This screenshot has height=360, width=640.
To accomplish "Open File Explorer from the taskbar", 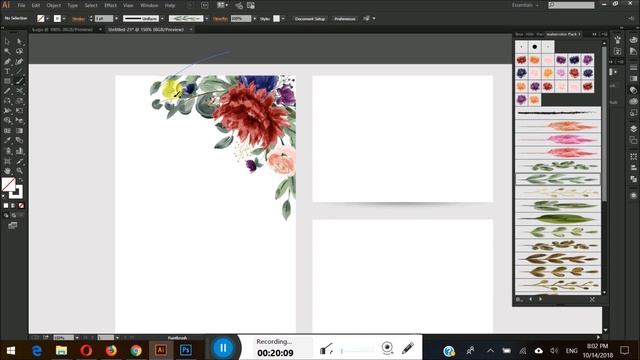I will [x=62, y=350].
